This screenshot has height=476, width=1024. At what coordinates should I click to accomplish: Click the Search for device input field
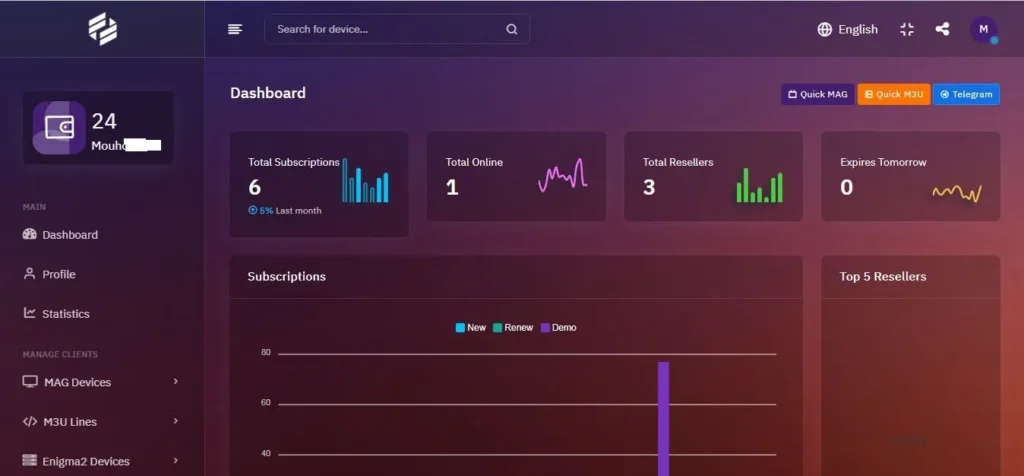pyautogui.click(x=385, y=29)
